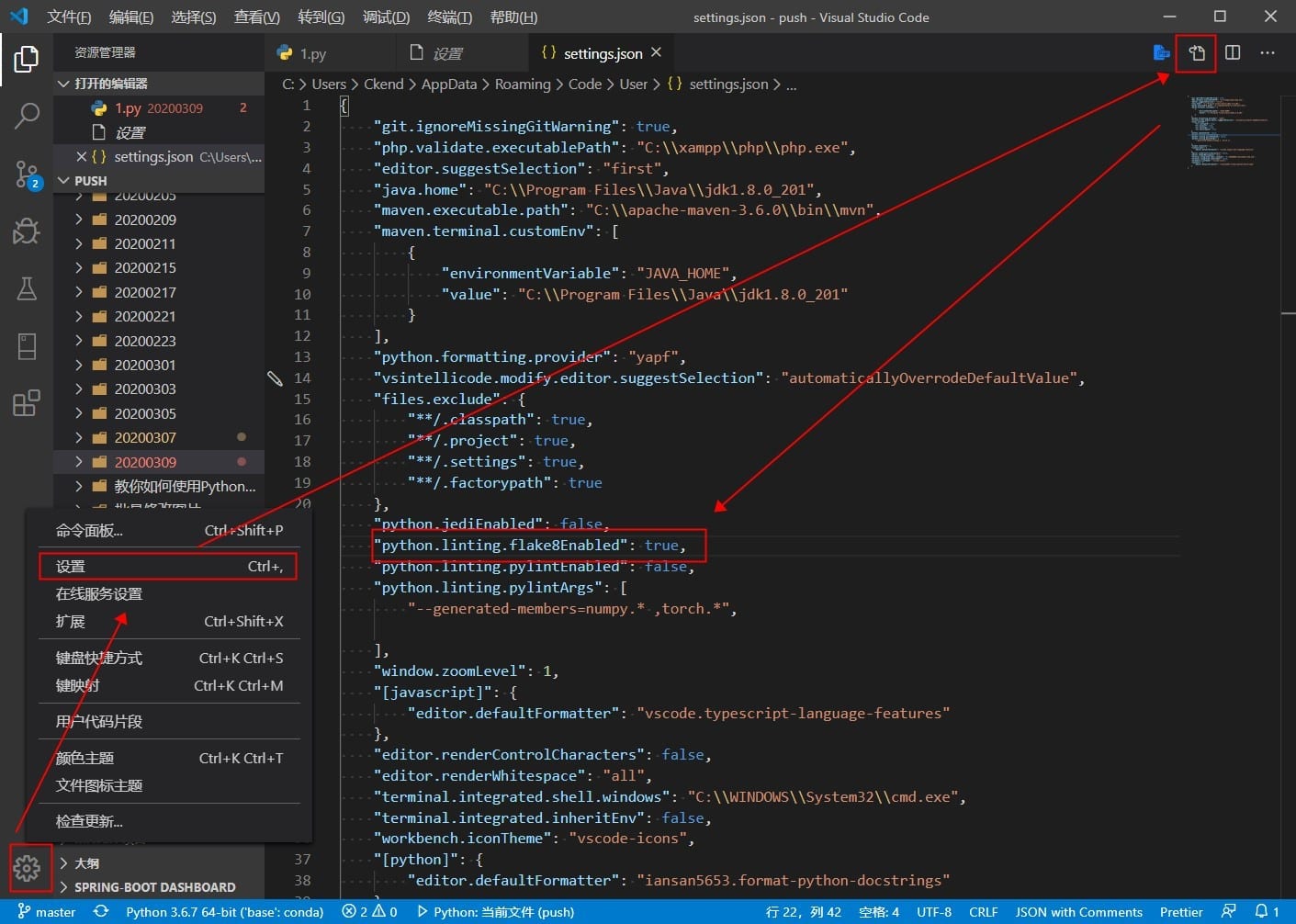The image size is (1296, 924).
Task: Open the Source Control view icon
Action: pos(27,174)
